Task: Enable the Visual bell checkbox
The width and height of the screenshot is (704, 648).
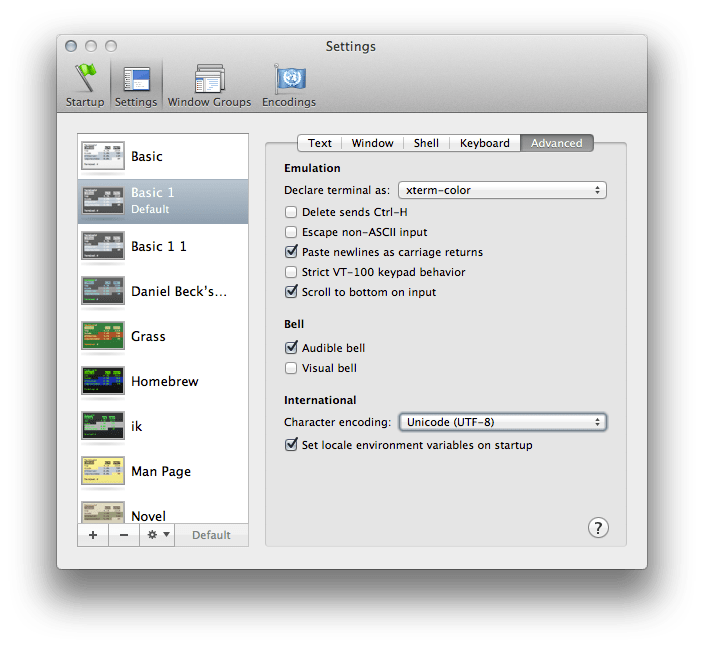Action: pyautogui.click(x=291, y=368)
